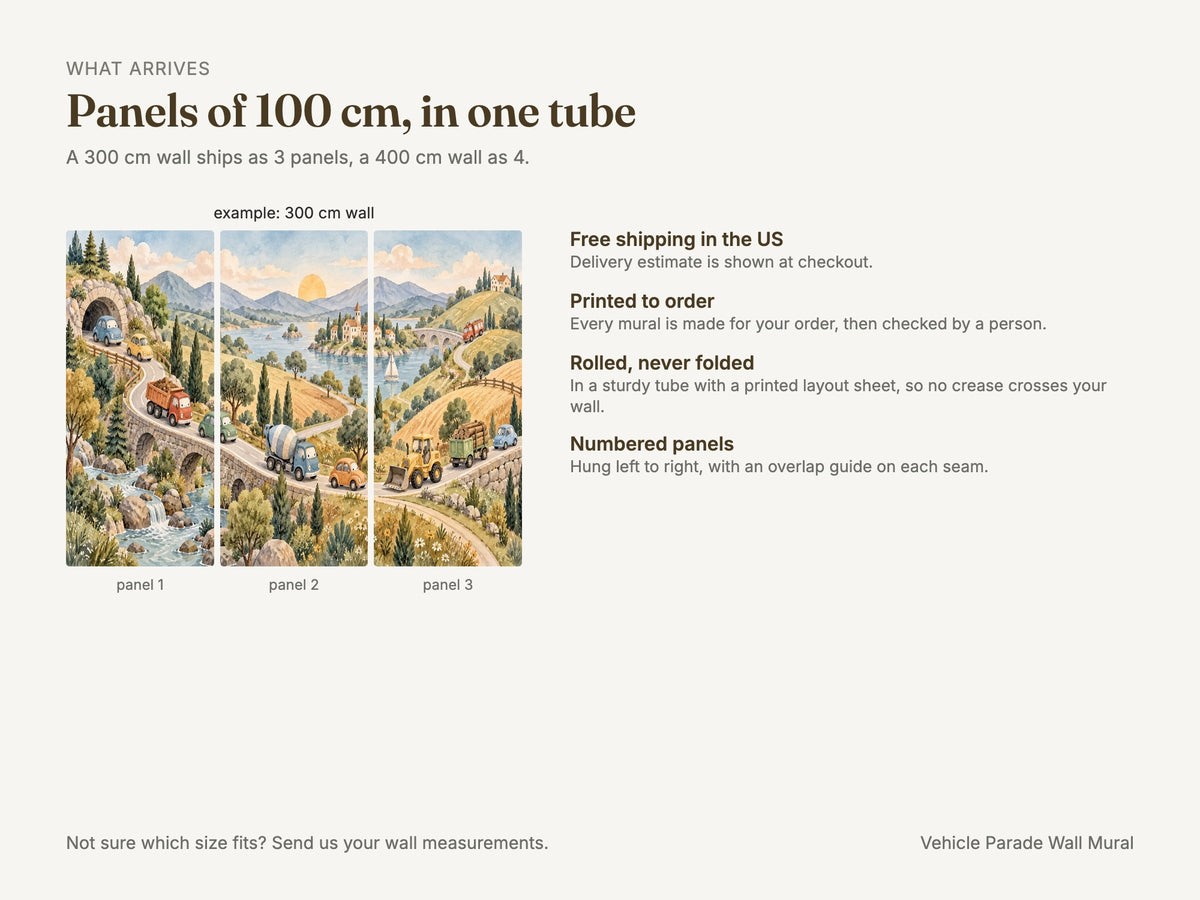Click the overlap guide on each seam text
The image size is (1200, 900).
779,466
